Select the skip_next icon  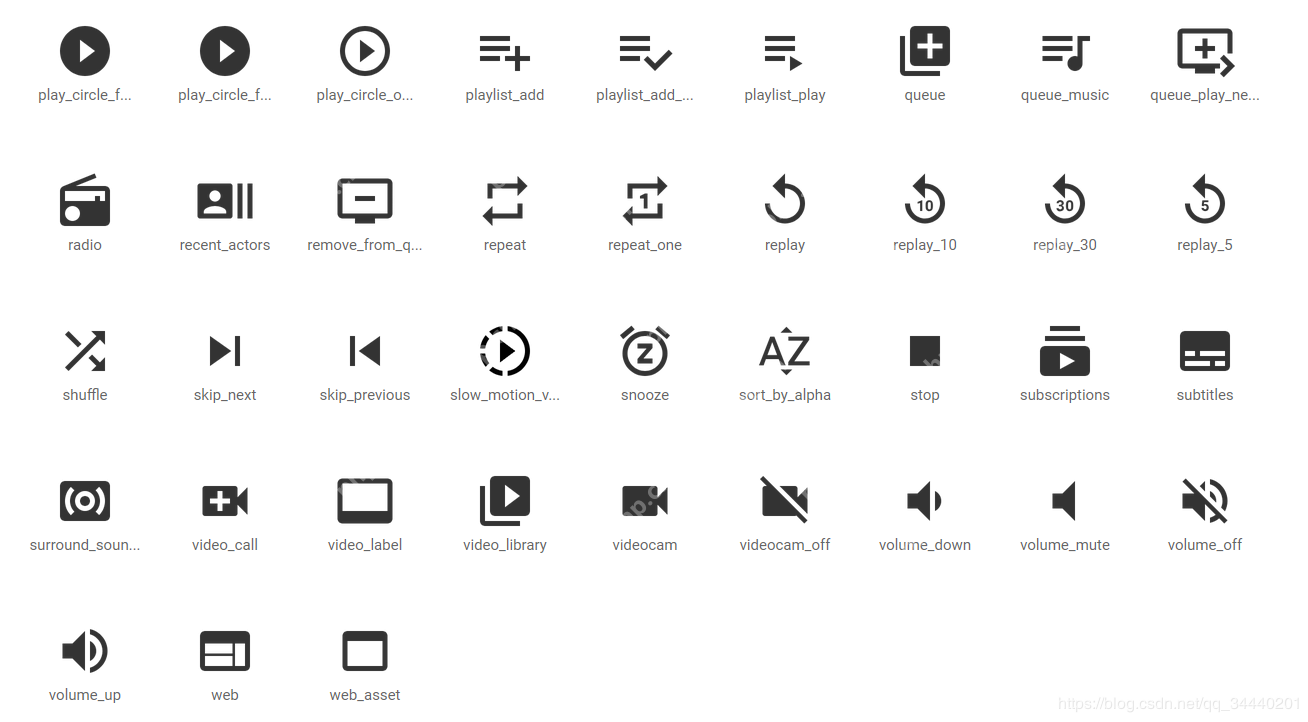(x=225, y=351)
